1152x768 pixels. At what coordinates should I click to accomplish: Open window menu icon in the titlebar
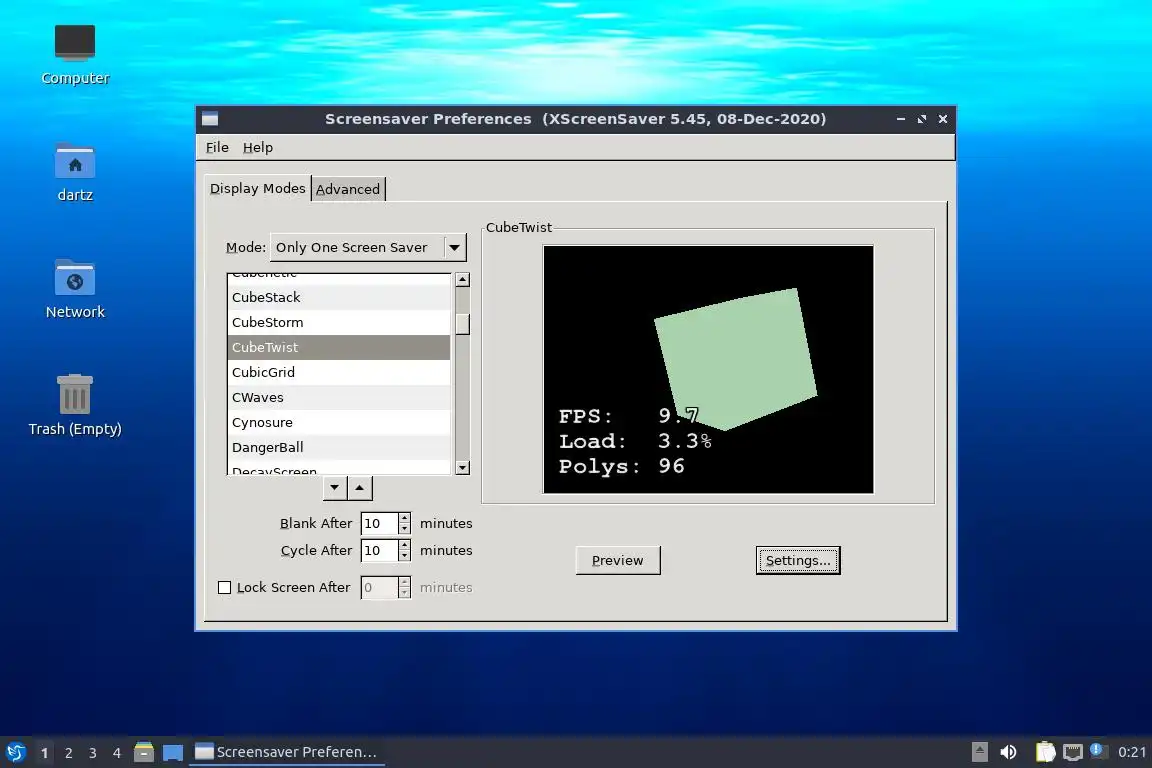(x=210, y=119)
